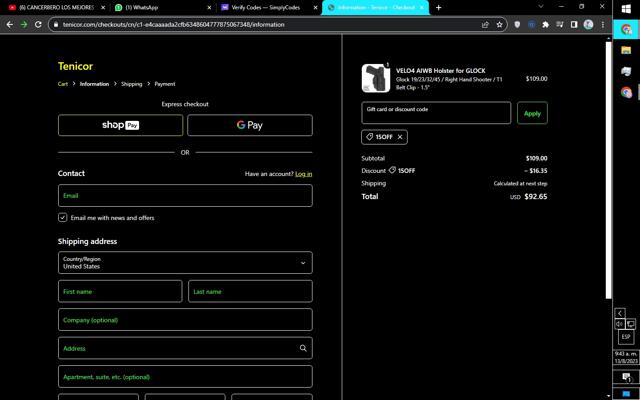Close the WhatsApp tab
Screen dimensions: 640x400
point(209,7)
